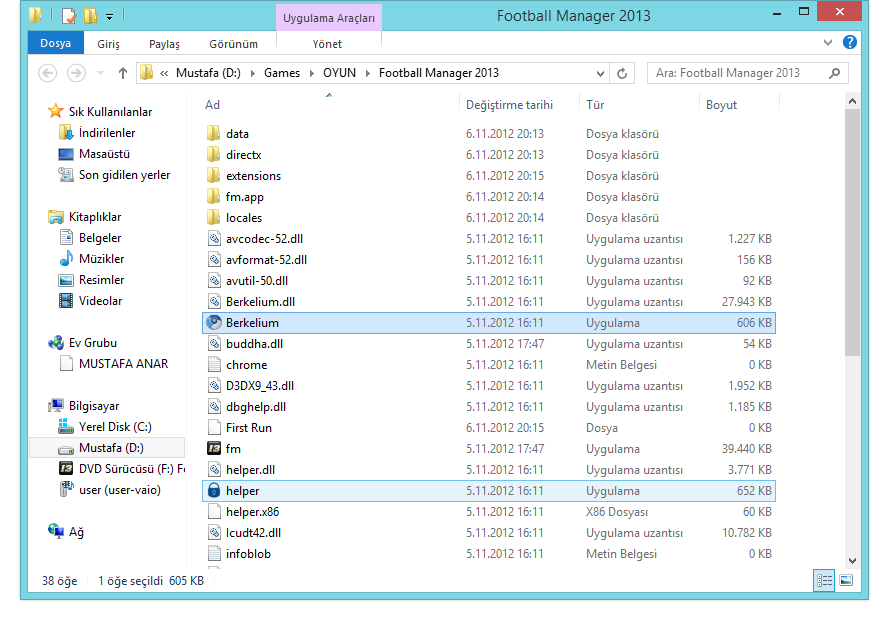Screen dimensions: 889x620
Task: Select the fm.app folder icon
Action: click(214, 197)
